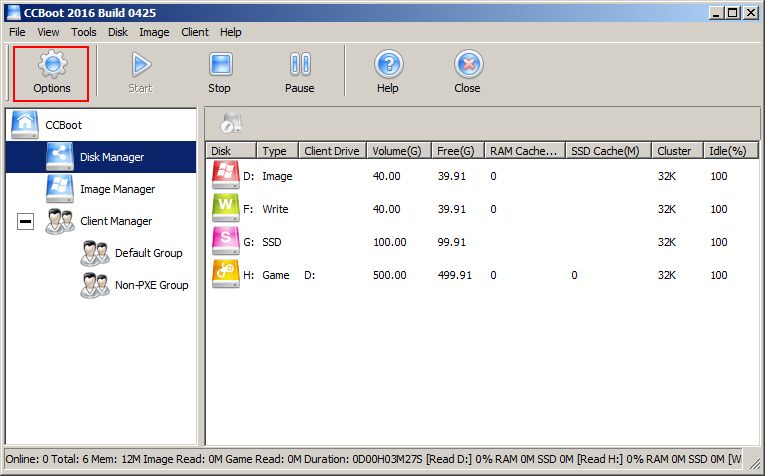Click the disk refresh icon above the disk table
Viewport: 765px width, 476px height.
click(230, 123)
